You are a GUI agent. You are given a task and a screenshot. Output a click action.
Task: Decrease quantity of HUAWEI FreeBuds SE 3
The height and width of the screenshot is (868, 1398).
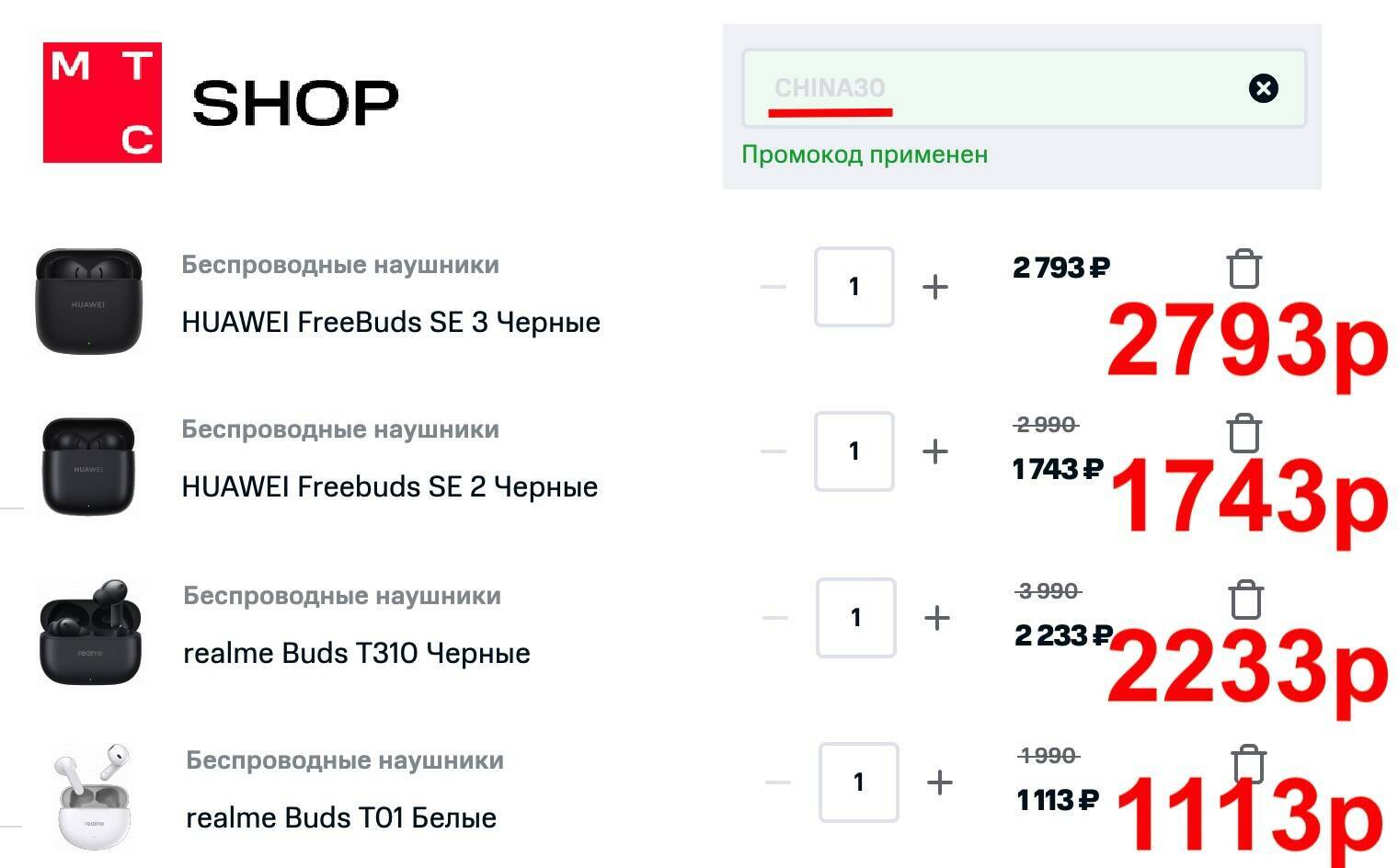[x=773, y=287]
